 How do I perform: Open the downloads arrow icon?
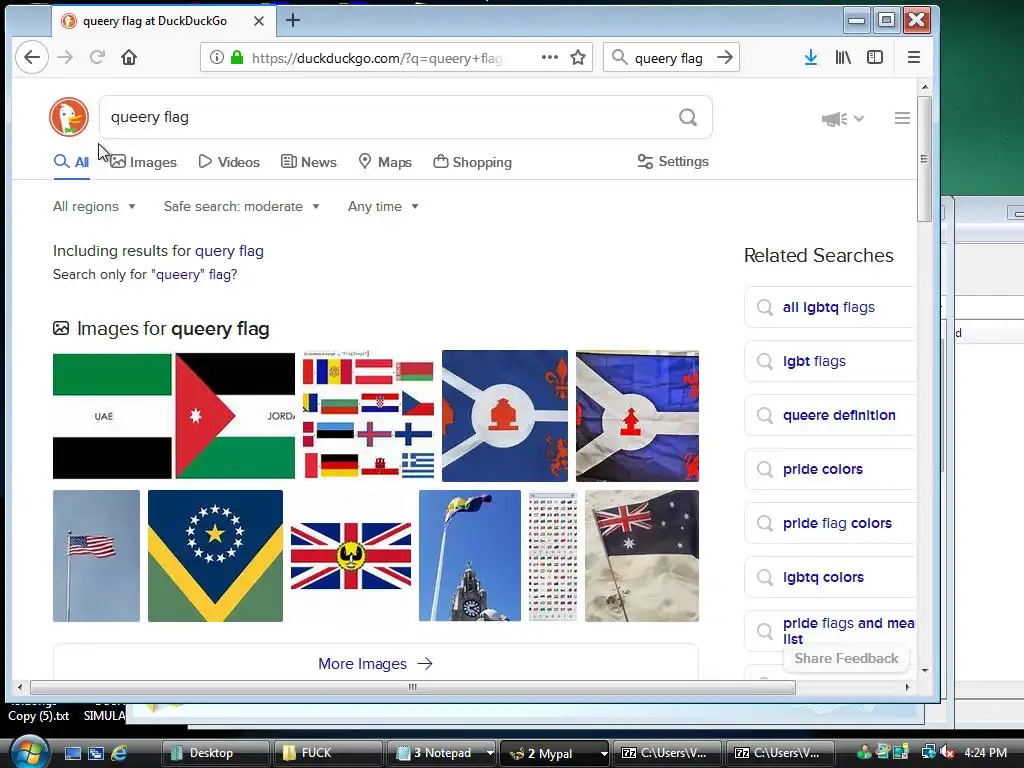810,57
